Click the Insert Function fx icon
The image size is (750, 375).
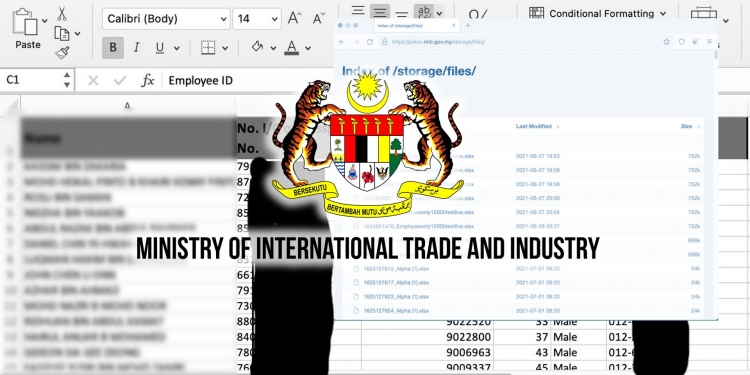148,80
